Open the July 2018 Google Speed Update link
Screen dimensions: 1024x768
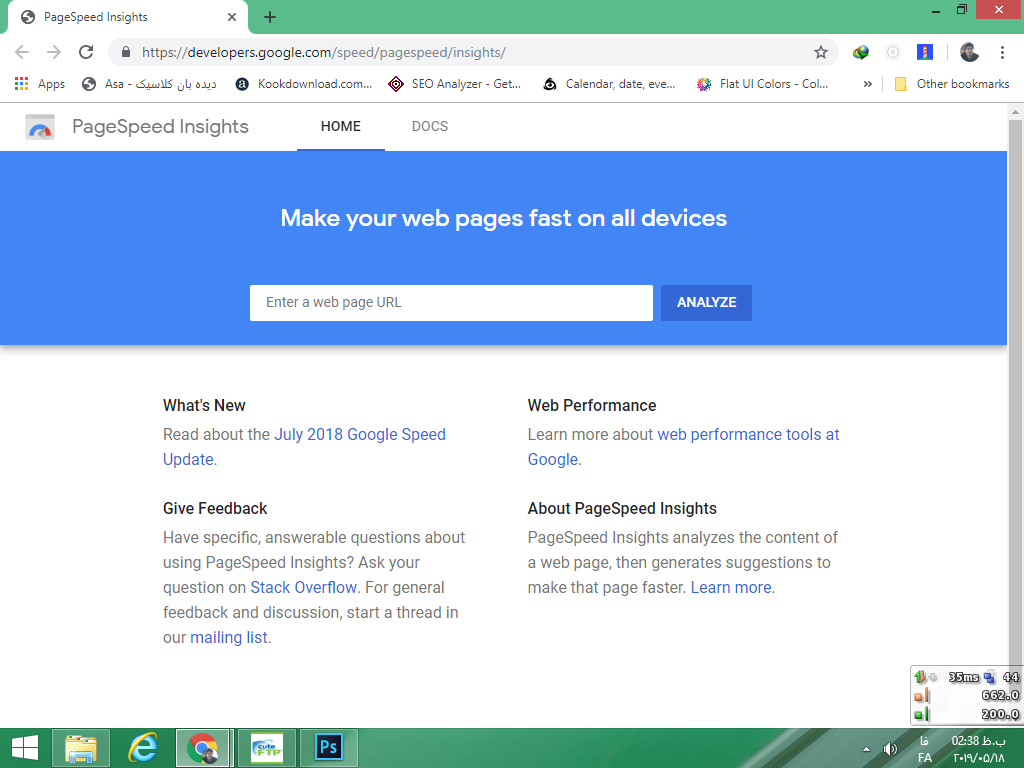304,447
